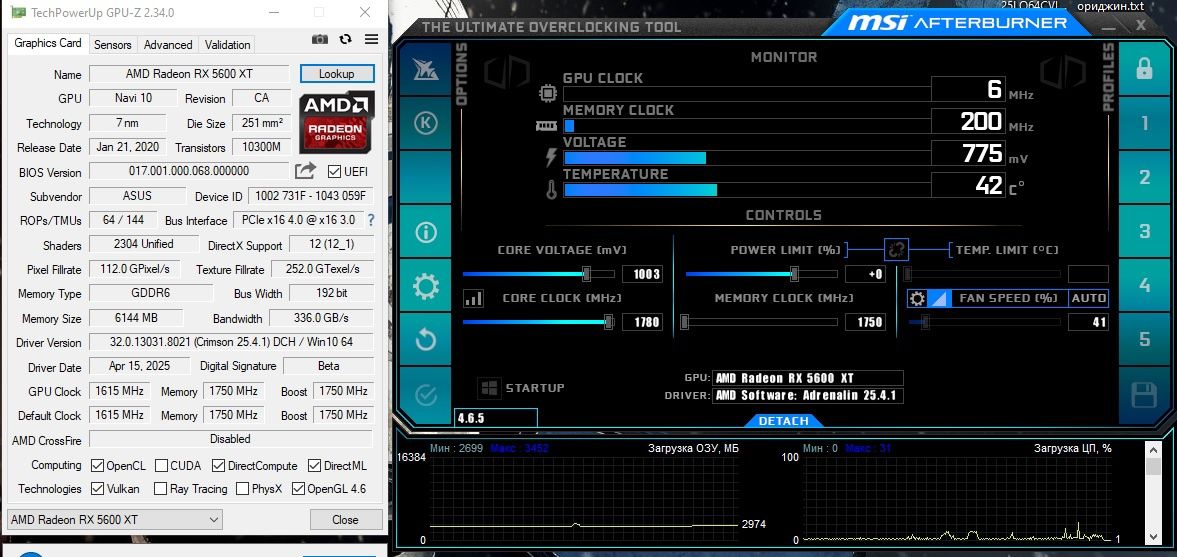The image size is (1177, 557).
Task: Toggle the profiles lock icon
Action: pos(1144,69)
